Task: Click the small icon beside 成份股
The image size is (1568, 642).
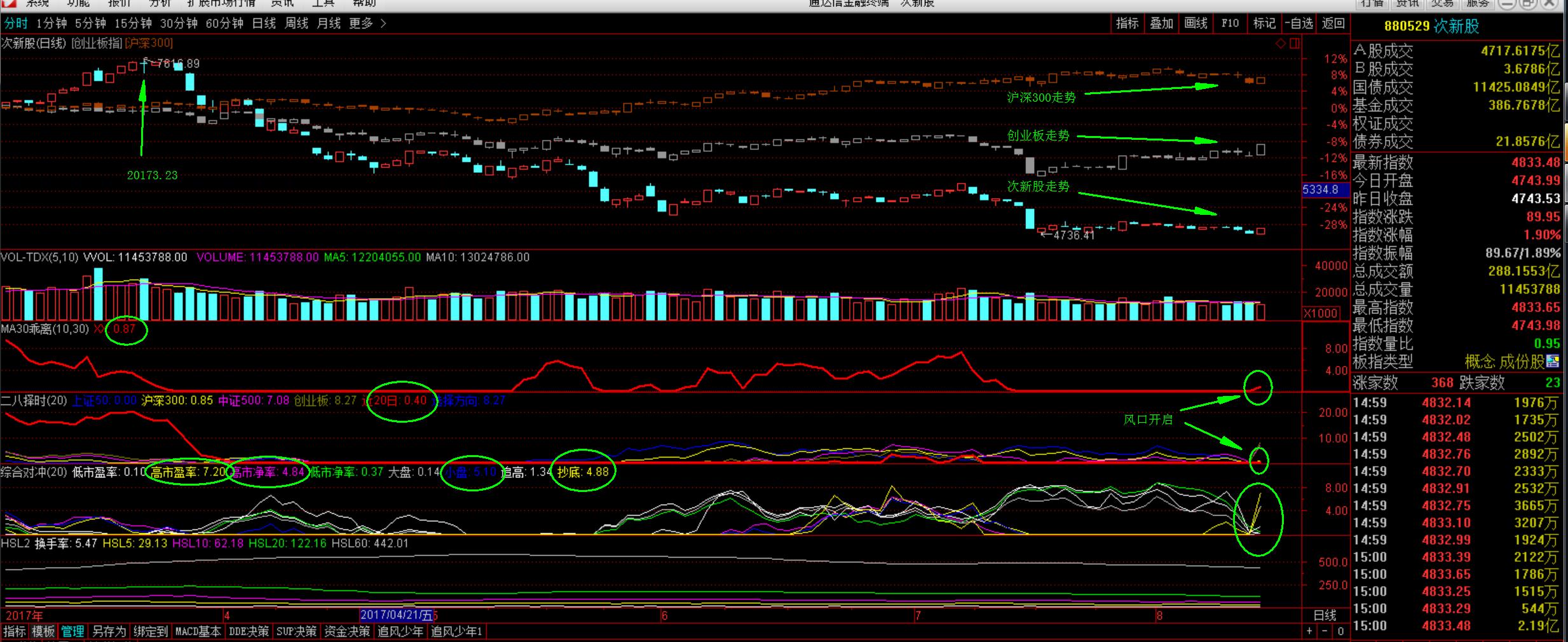Action: click(1553, 362)
